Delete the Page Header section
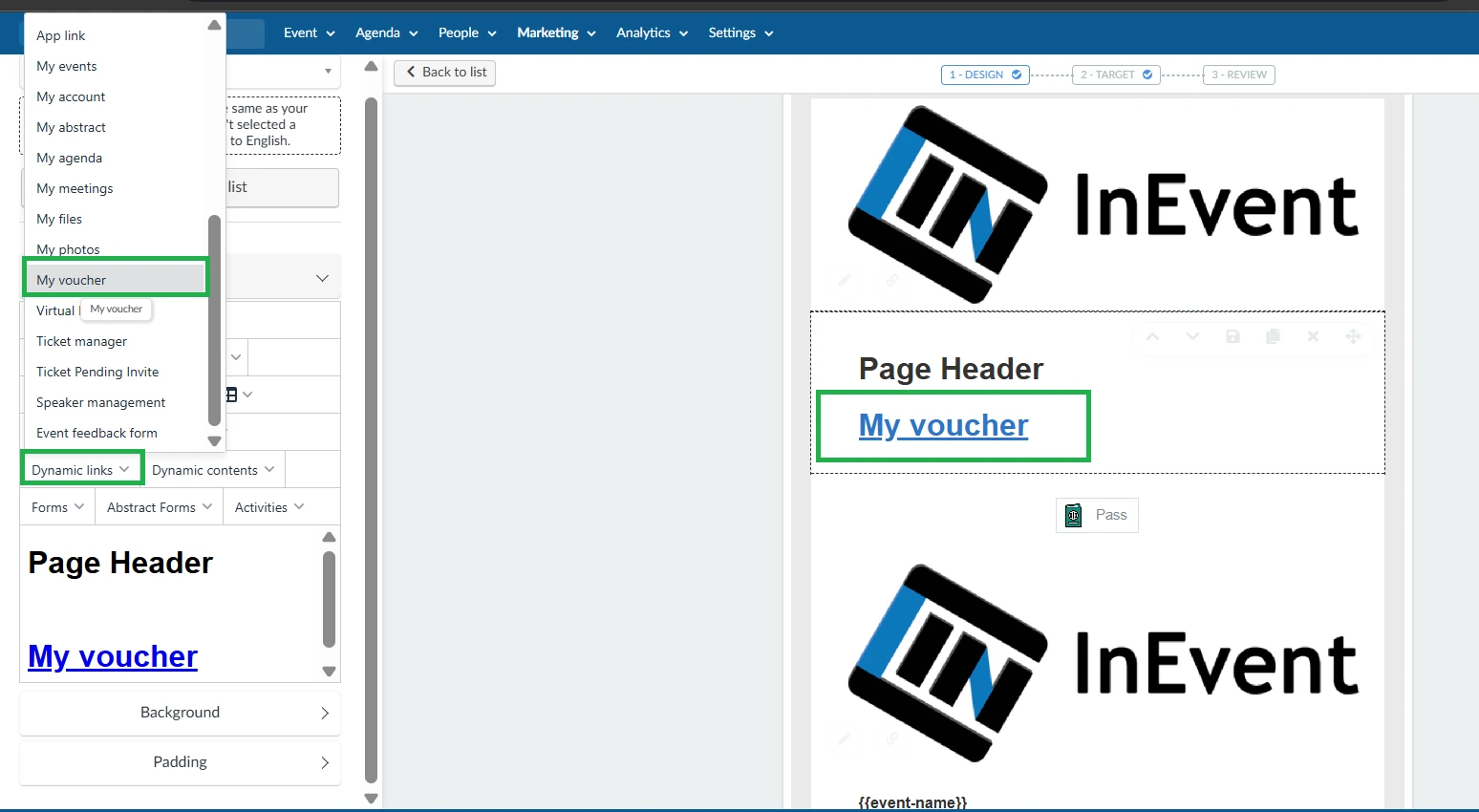This screenshot has width=1479, height=812. coord(1313,336)
